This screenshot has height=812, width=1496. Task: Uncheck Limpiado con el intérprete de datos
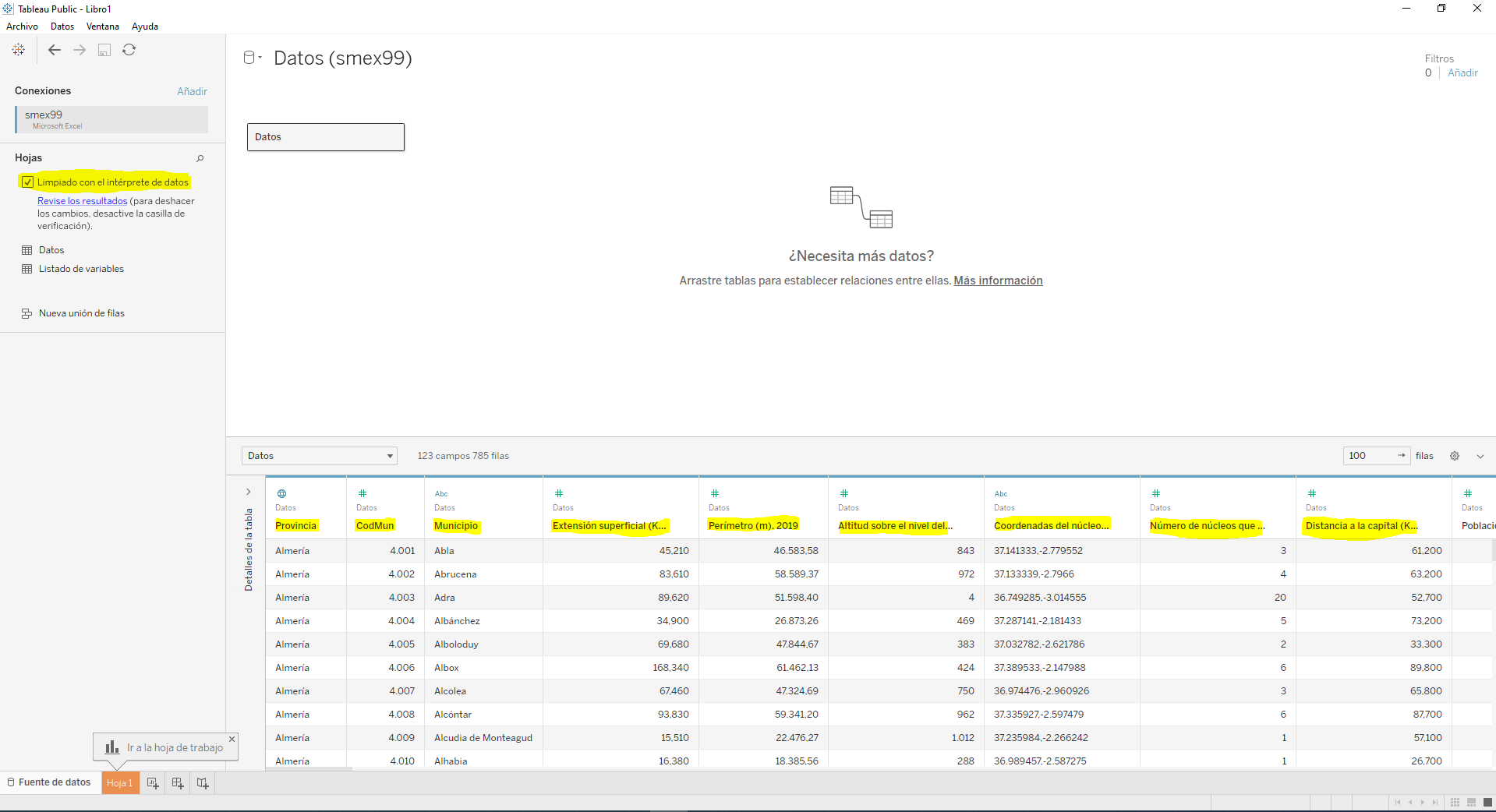(x=28, y=182)
